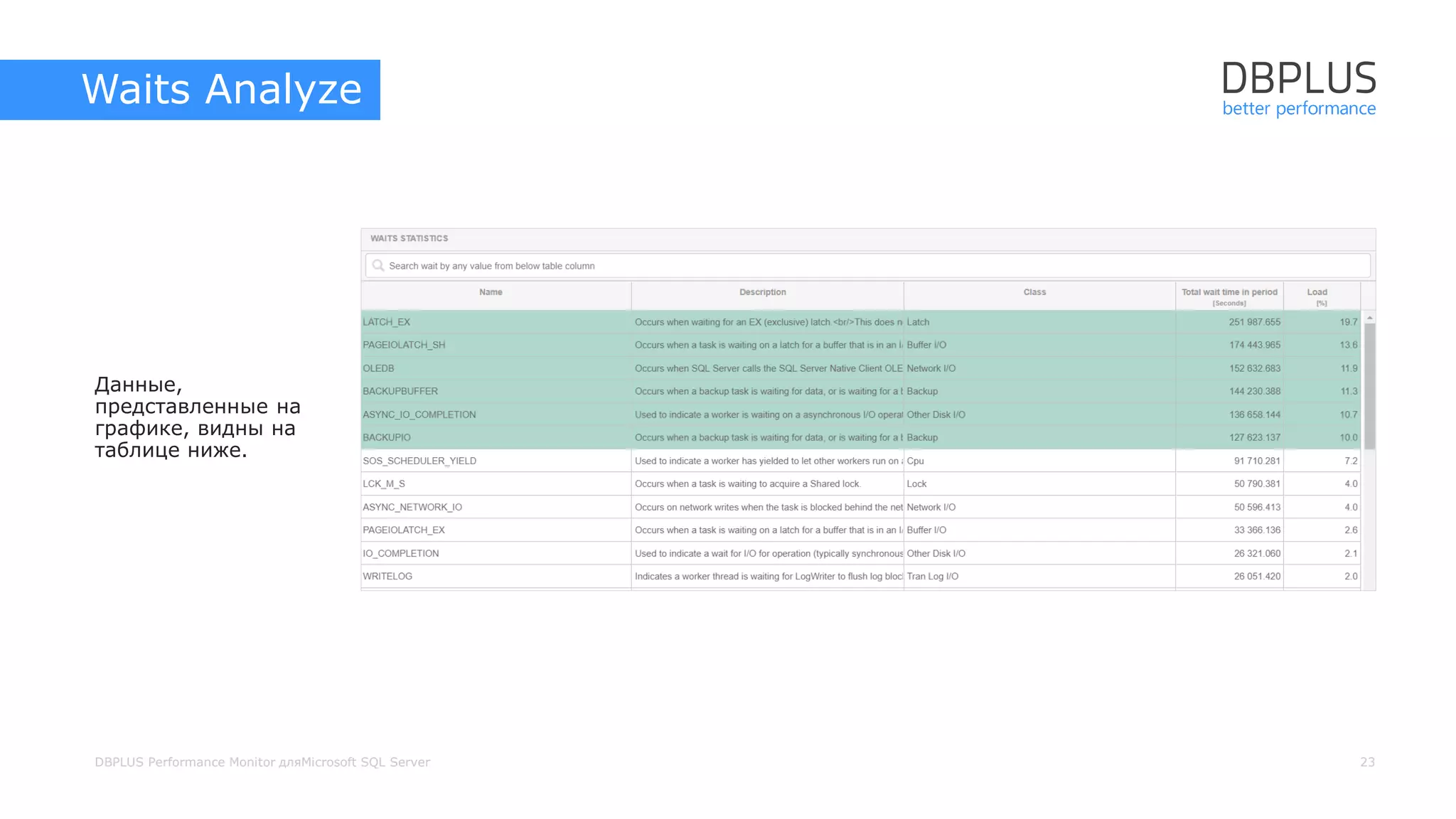This screenshot has height=819, width=1456.
Task: Select the LCK_M_S wait row
Action: point(860,483)
